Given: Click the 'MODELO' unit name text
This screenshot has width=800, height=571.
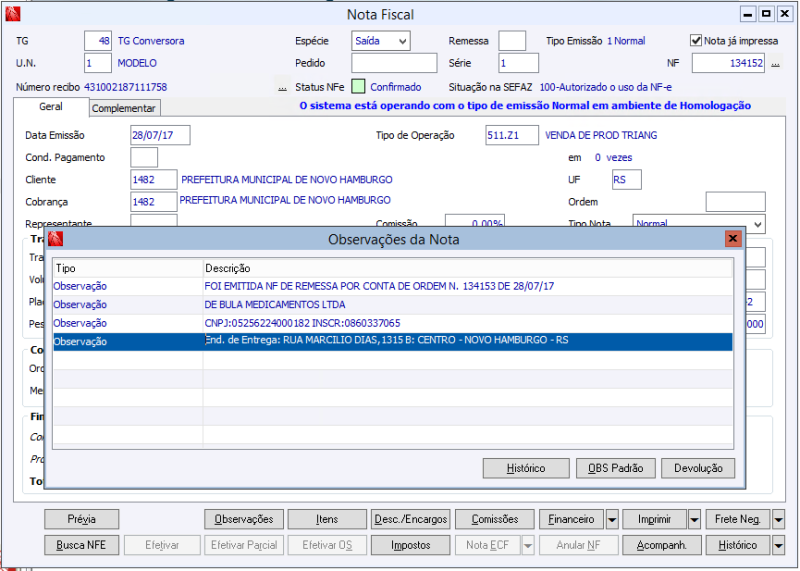Looking at the screenshot, I should click(x=137, y=63).
